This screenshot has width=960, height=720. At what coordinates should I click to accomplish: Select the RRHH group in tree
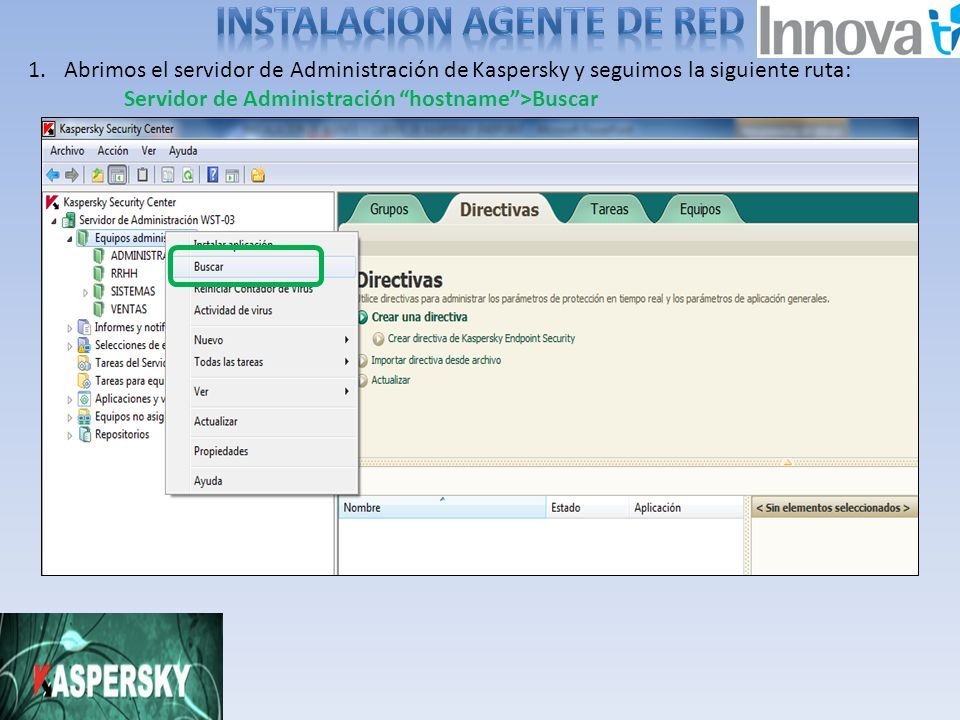[124, 273]
